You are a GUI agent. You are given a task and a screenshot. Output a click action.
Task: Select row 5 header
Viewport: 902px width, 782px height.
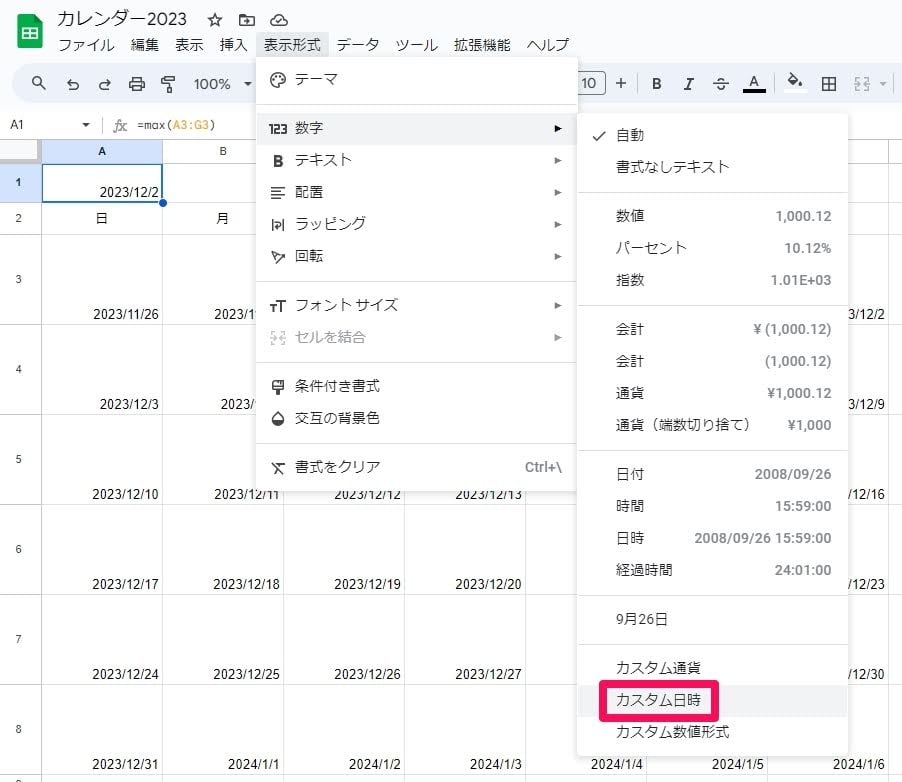pyautogui.click(x=19, y=459)
